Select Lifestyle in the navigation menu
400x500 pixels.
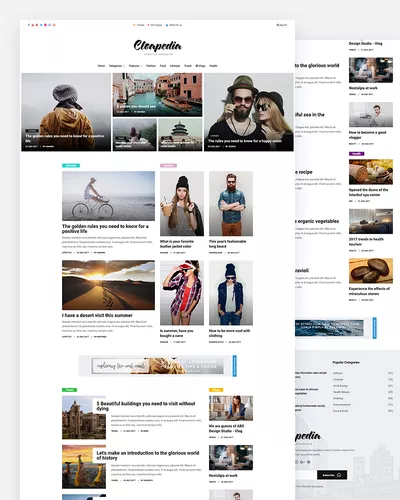175,66
